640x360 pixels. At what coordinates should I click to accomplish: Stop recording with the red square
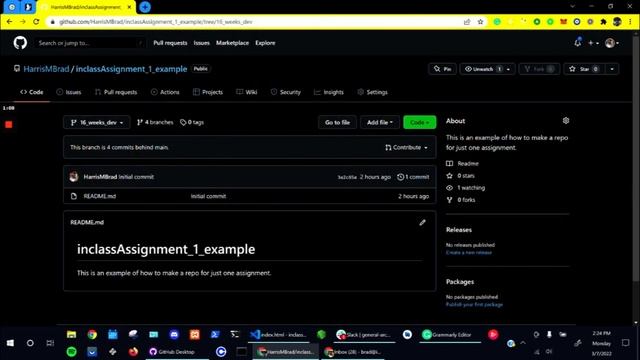(x=9, y=124)
